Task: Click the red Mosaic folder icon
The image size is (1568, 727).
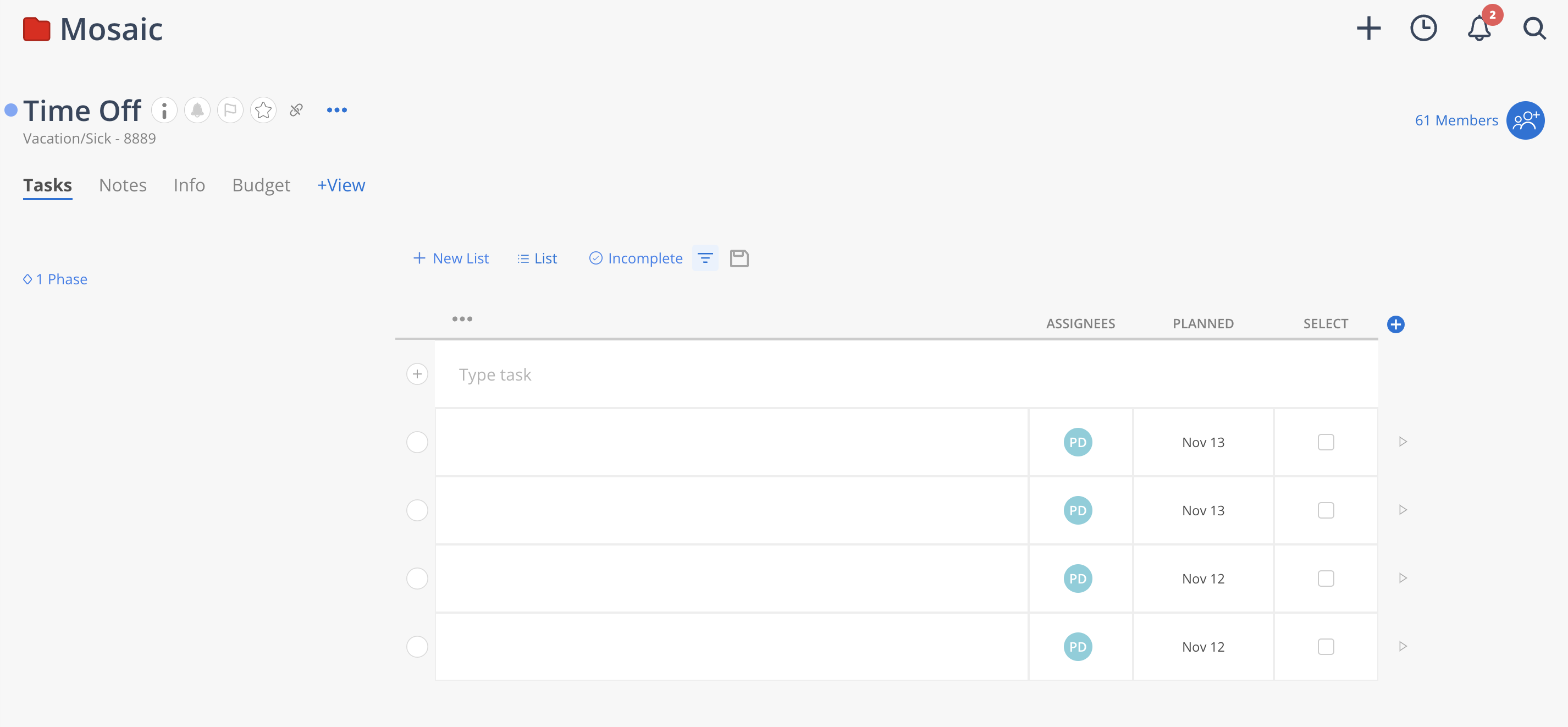Action: [36, 29]
